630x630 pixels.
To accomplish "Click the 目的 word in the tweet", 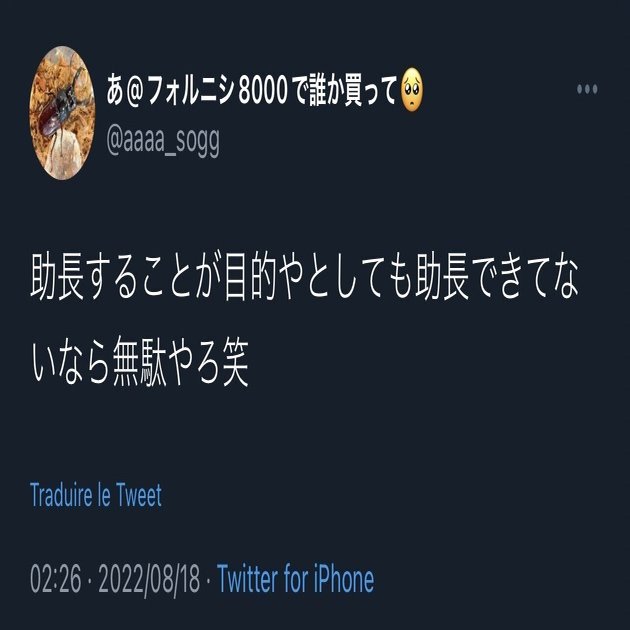I will (250, 276).
